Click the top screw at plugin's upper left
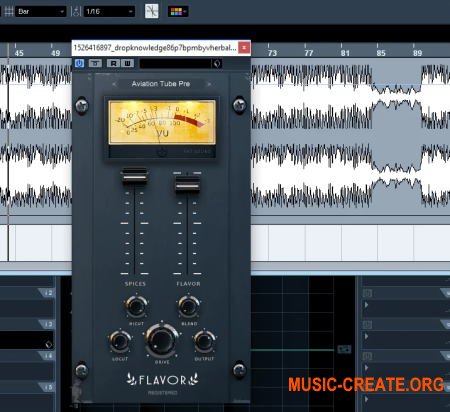The height and width of the screenshot is (412, 450). tap(81, 105)
